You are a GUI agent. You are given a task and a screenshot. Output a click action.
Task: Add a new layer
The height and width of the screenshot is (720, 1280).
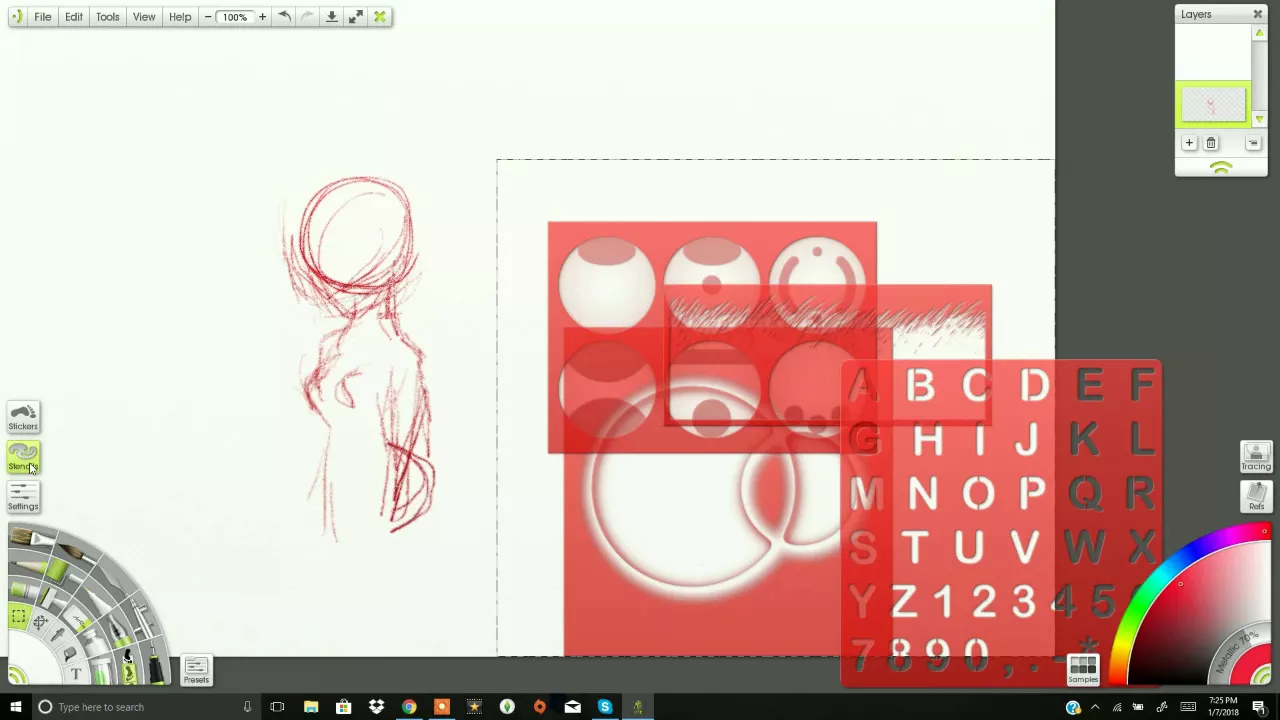(1189, 143)
